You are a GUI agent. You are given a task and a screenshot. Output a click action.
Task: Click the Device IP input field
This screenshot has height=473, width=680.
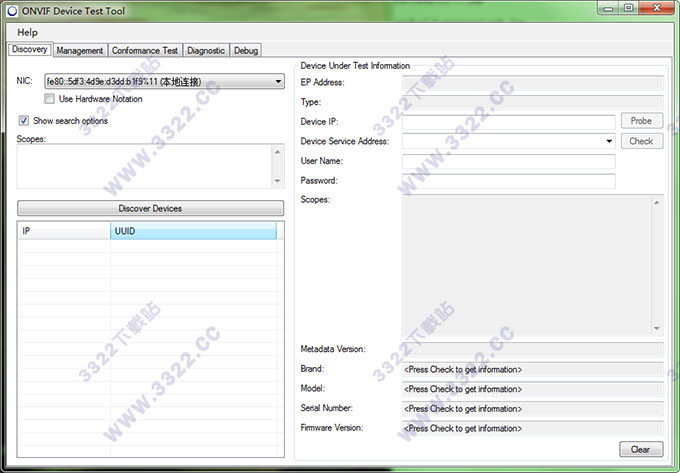(509, 122)
